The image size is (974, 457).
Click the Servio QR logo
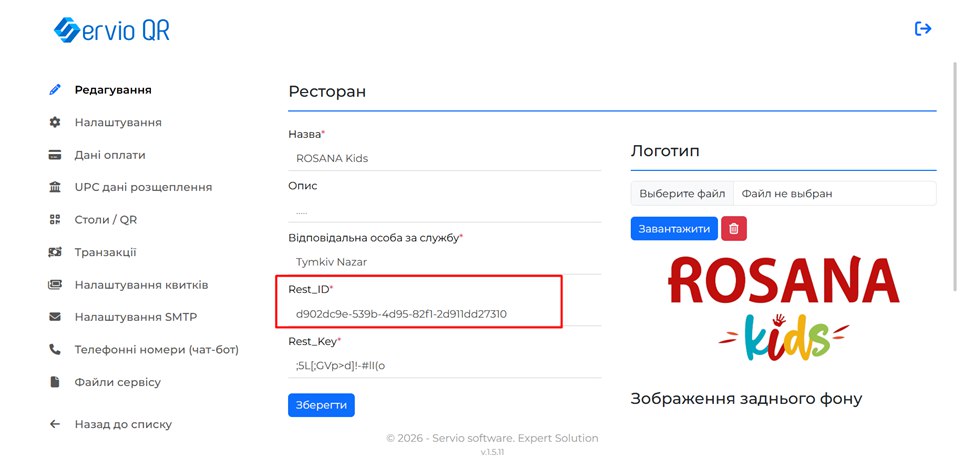[112, 31]
